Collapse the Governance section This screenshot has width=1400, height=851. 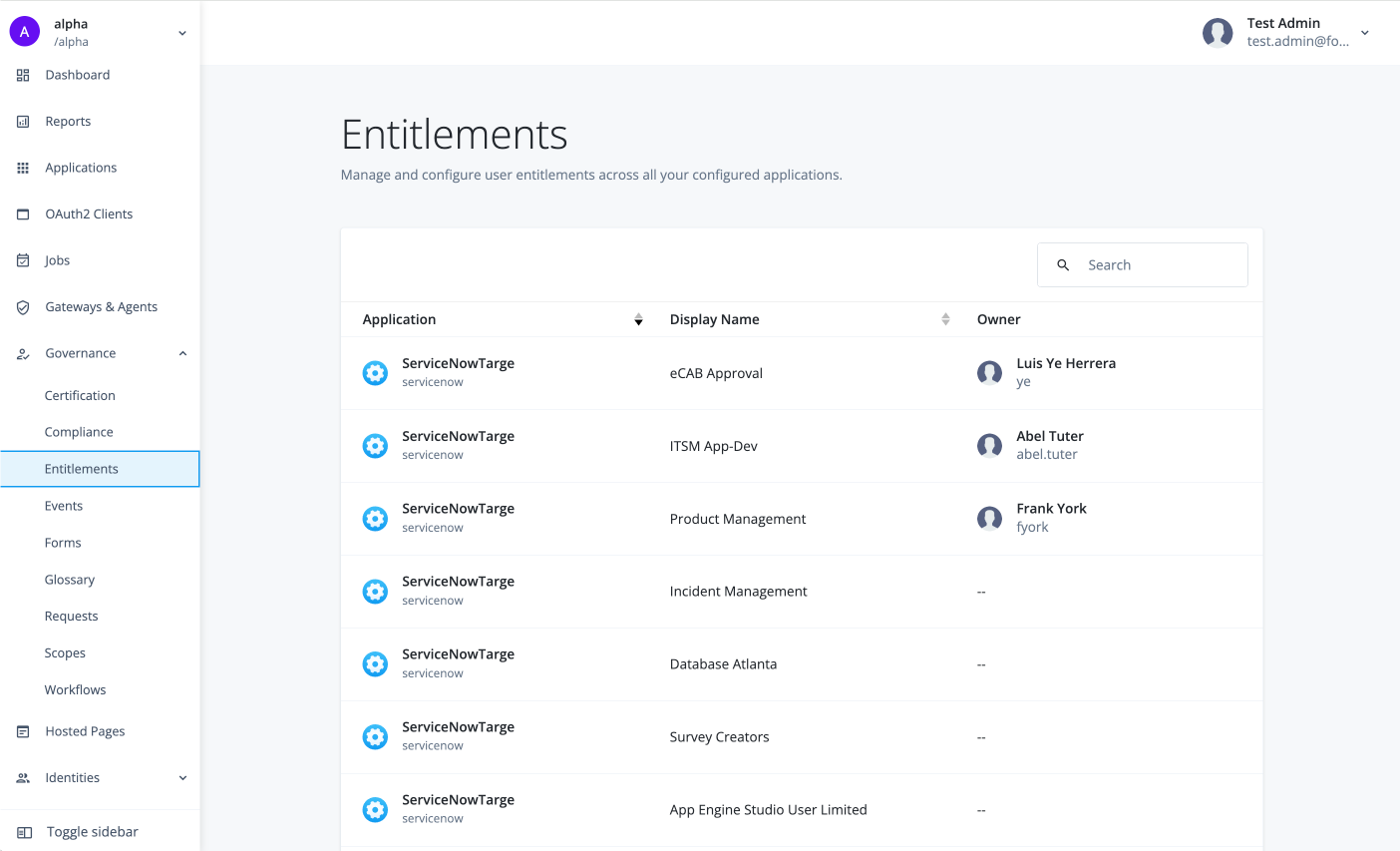point(181,352)
